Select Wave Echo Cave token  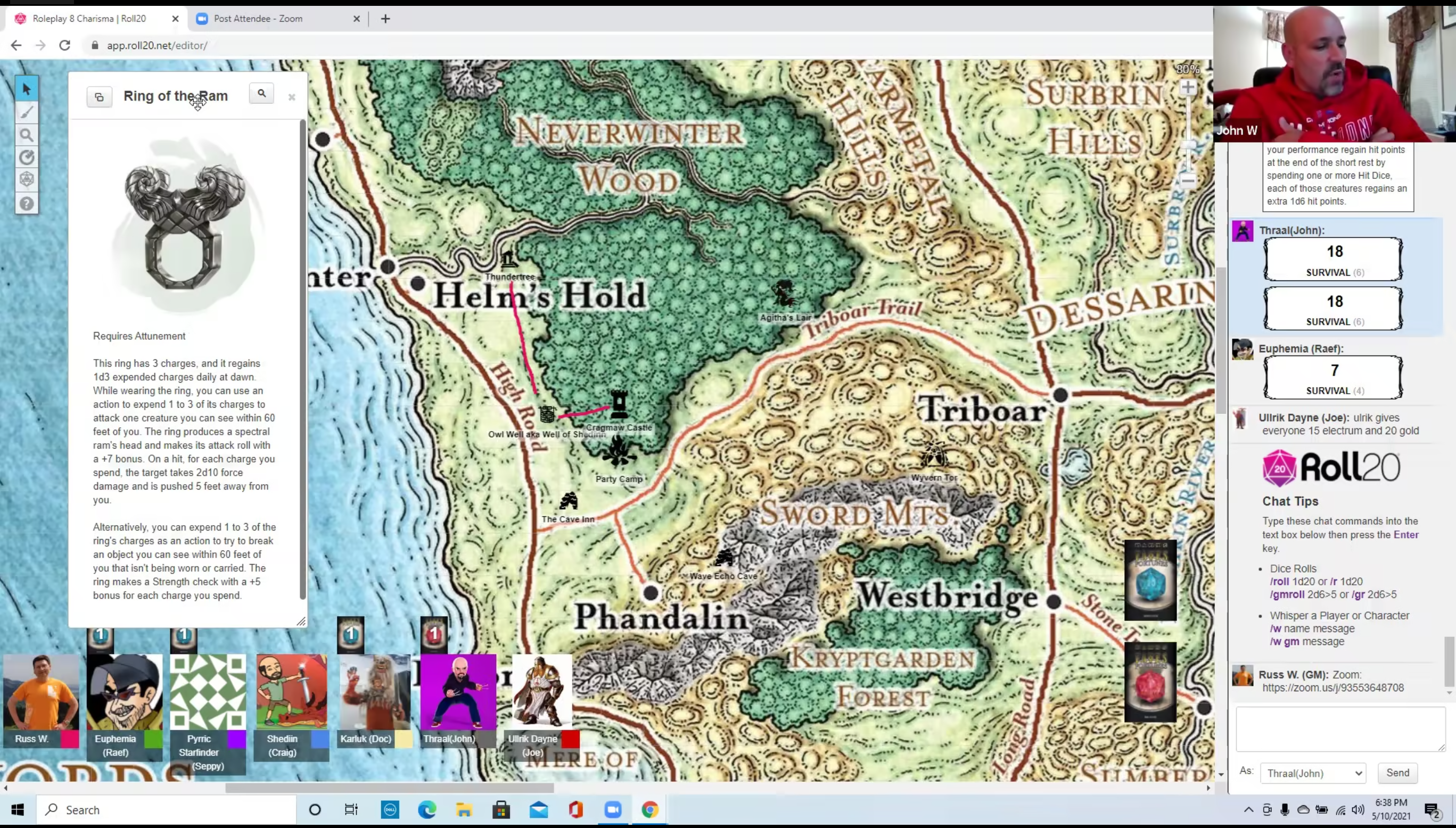724,558
